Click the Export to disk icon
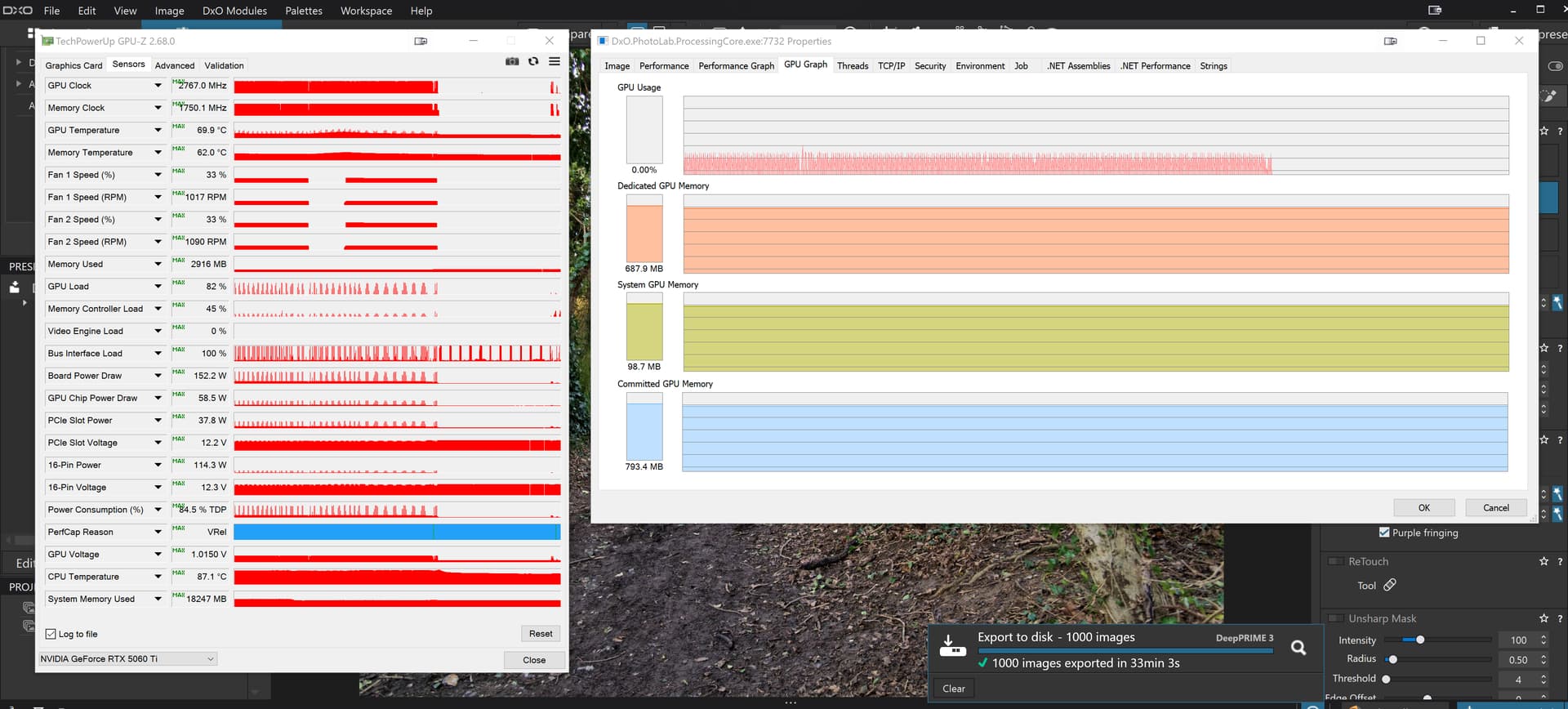The height and width of the screenshot is (709, 1568). [x=952, y=645]
